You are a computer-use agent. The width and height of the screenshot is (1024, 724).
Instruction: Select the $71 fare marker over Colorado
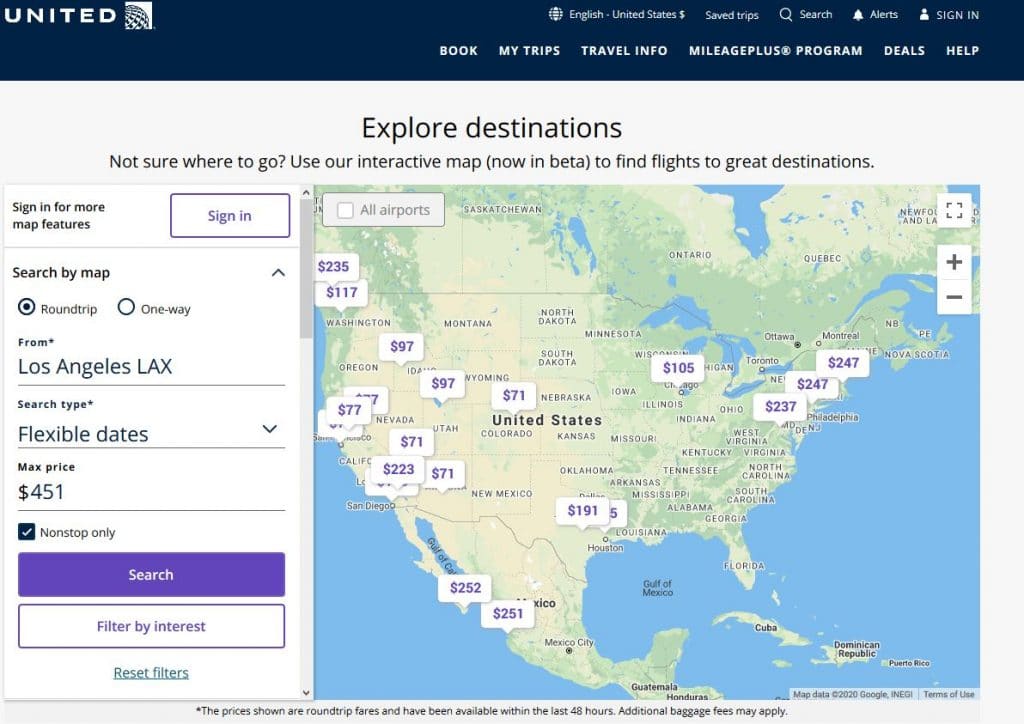[x=514, y=395]
